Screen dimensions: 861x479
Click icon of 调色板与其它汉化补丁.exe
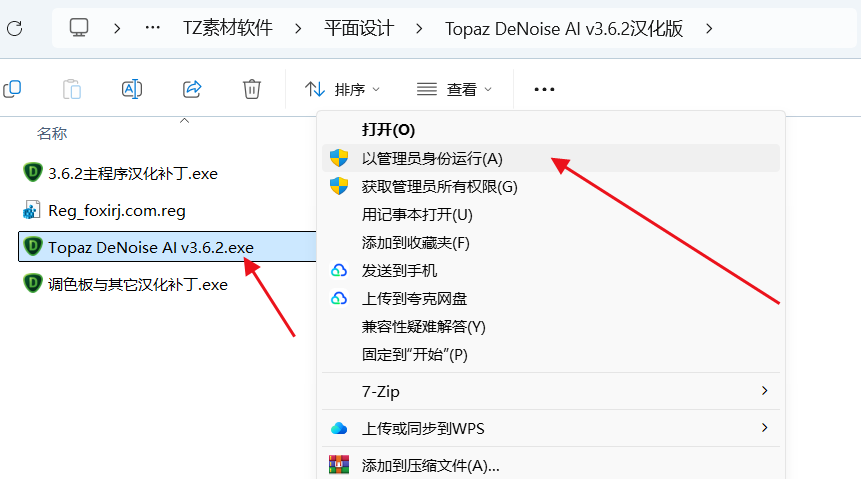(x=33, y=283)
